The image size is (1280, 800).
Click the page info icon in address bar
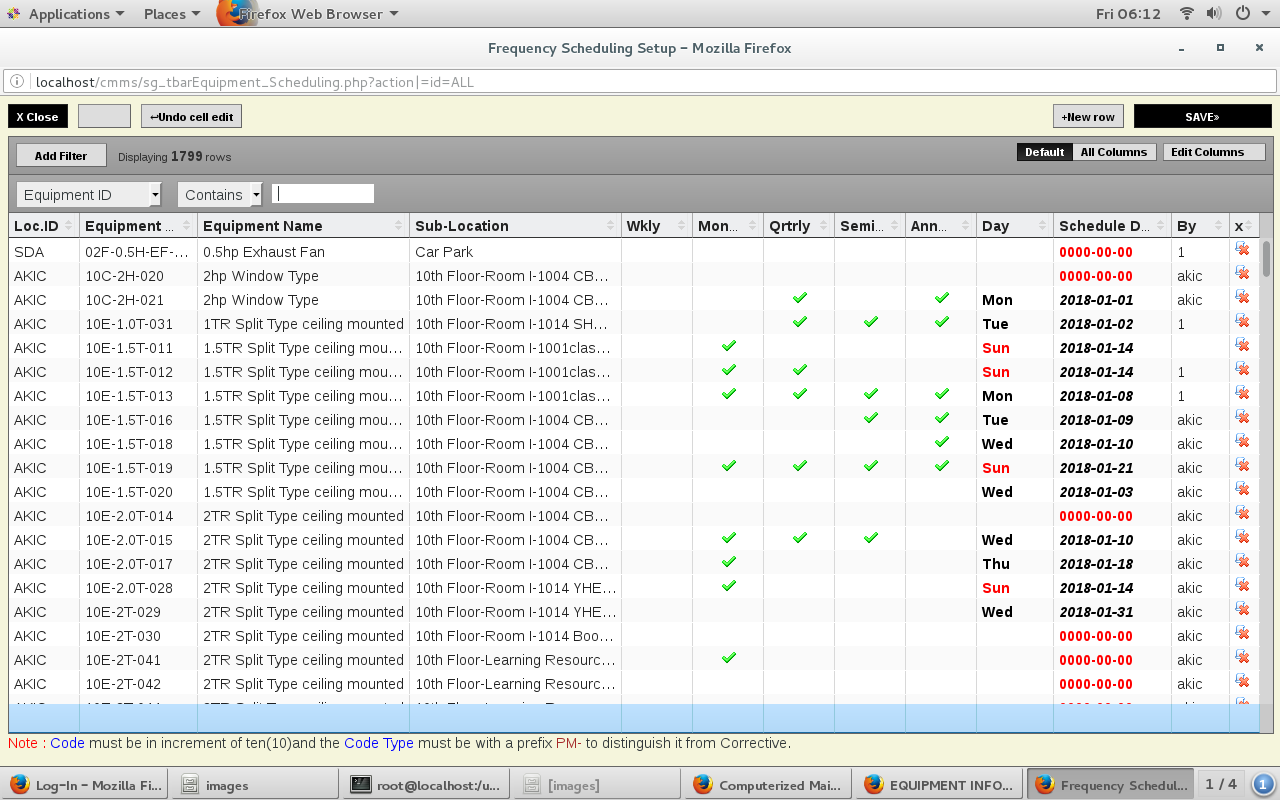click(x=19, y=82)
